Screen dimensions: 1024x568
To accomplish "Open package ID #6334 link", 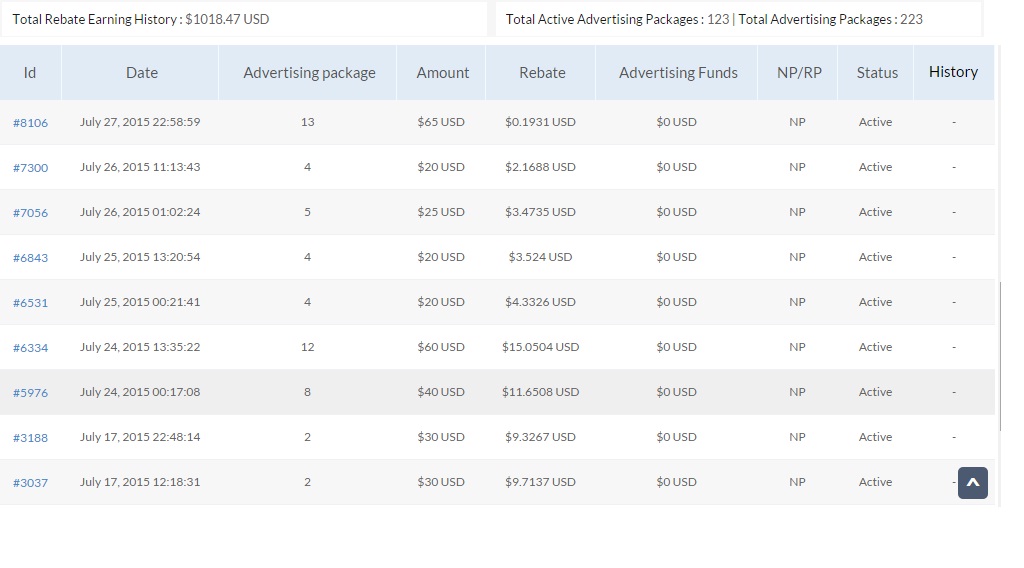I will [x=30, y=348].
